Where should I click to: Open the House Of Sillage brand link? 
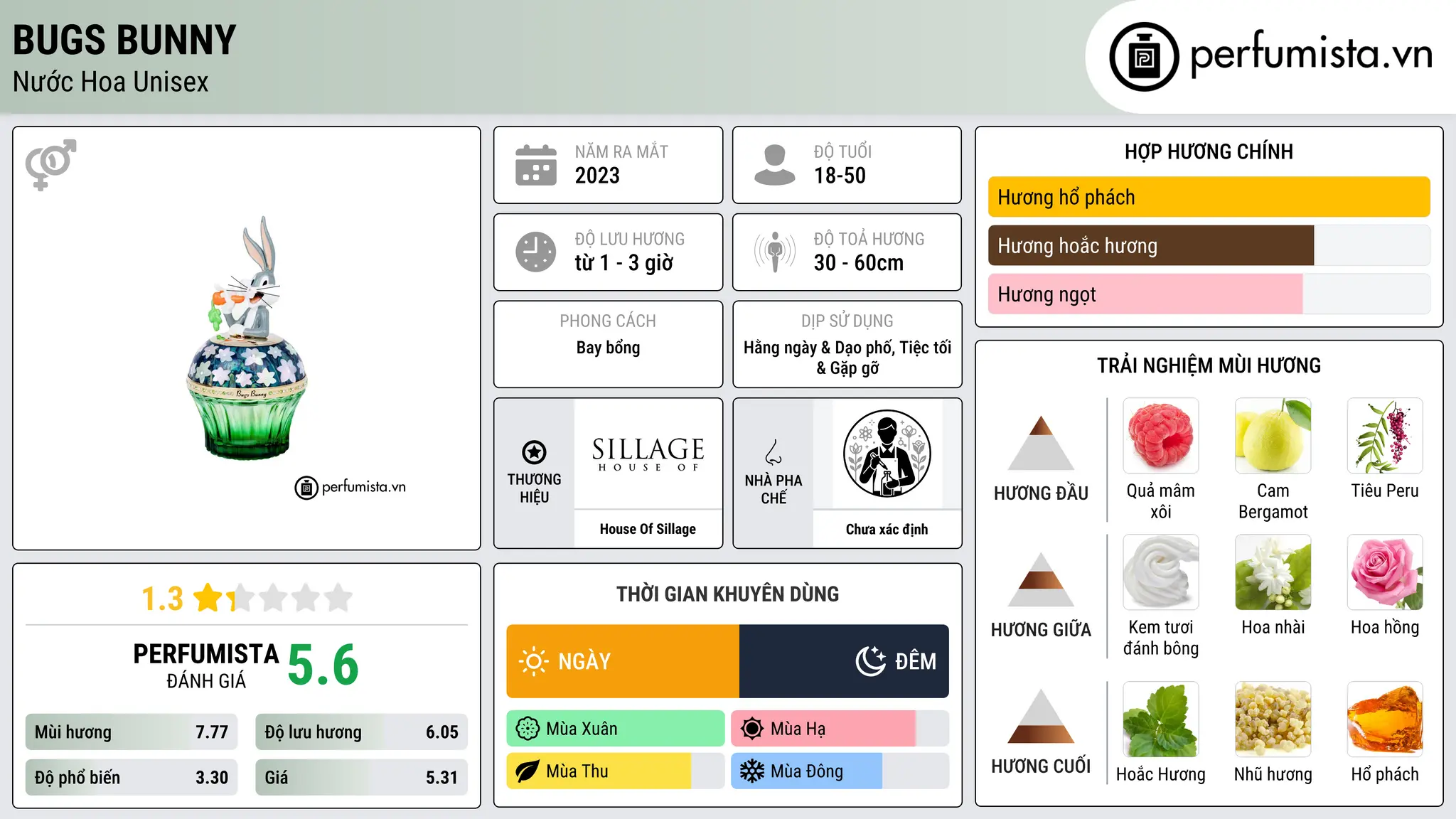648,529
